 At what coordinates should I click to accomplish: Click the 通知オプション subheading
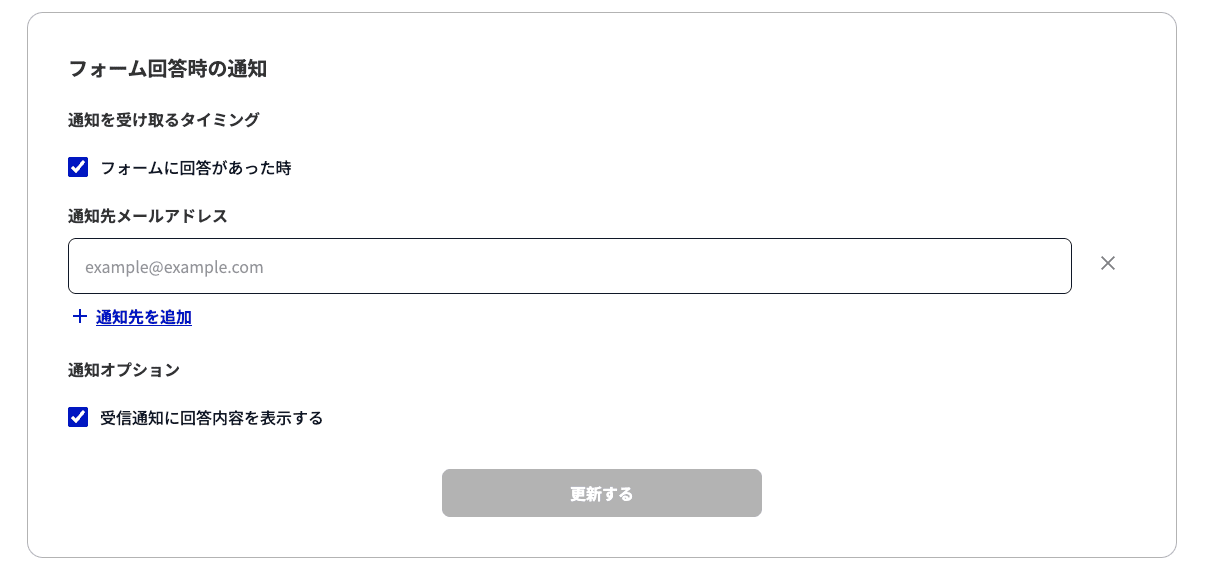pos(124,370)
